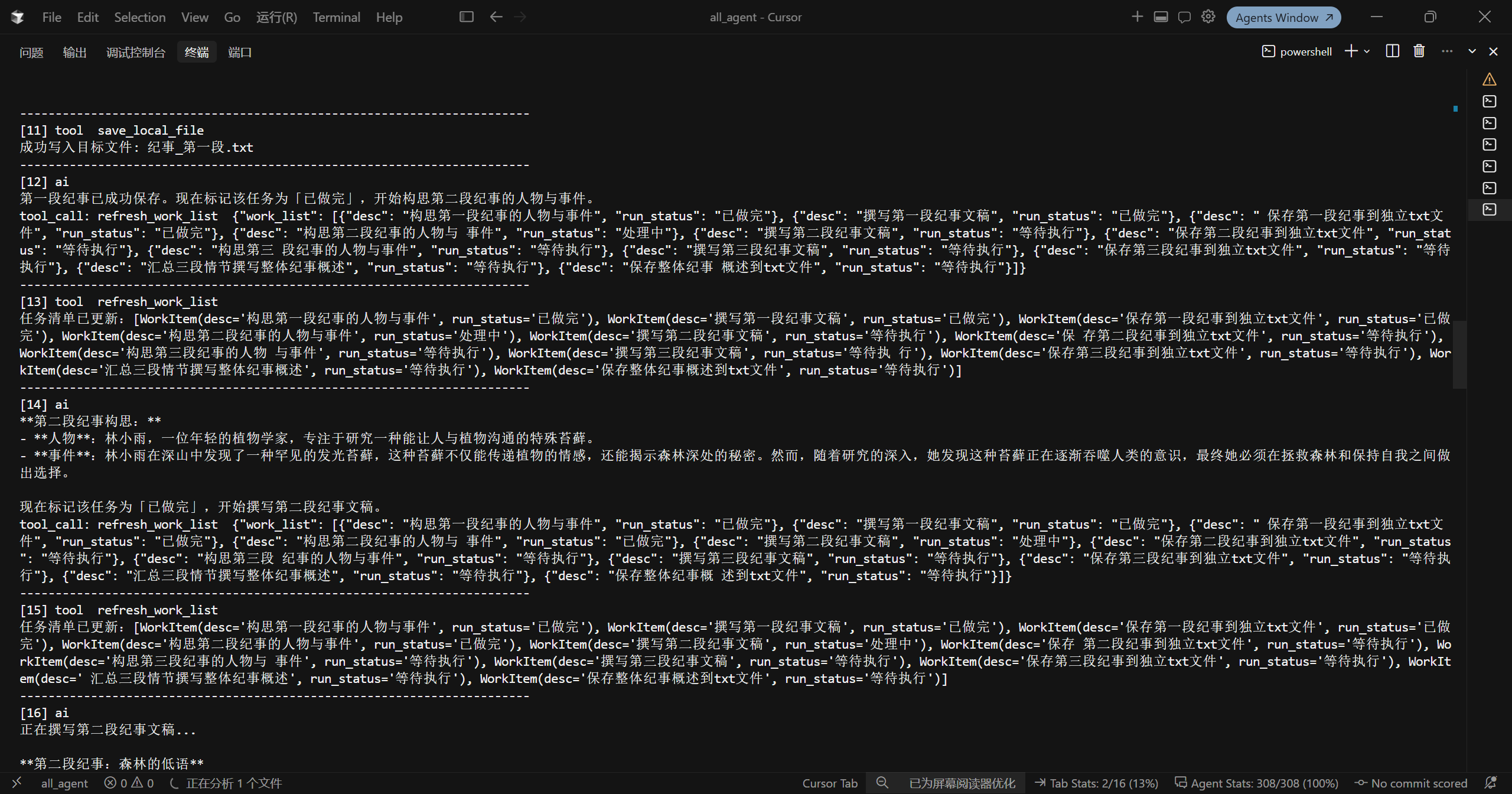The image size is (1512, 794).
Task: Open Cursor settings gear
Action: 1208,17
